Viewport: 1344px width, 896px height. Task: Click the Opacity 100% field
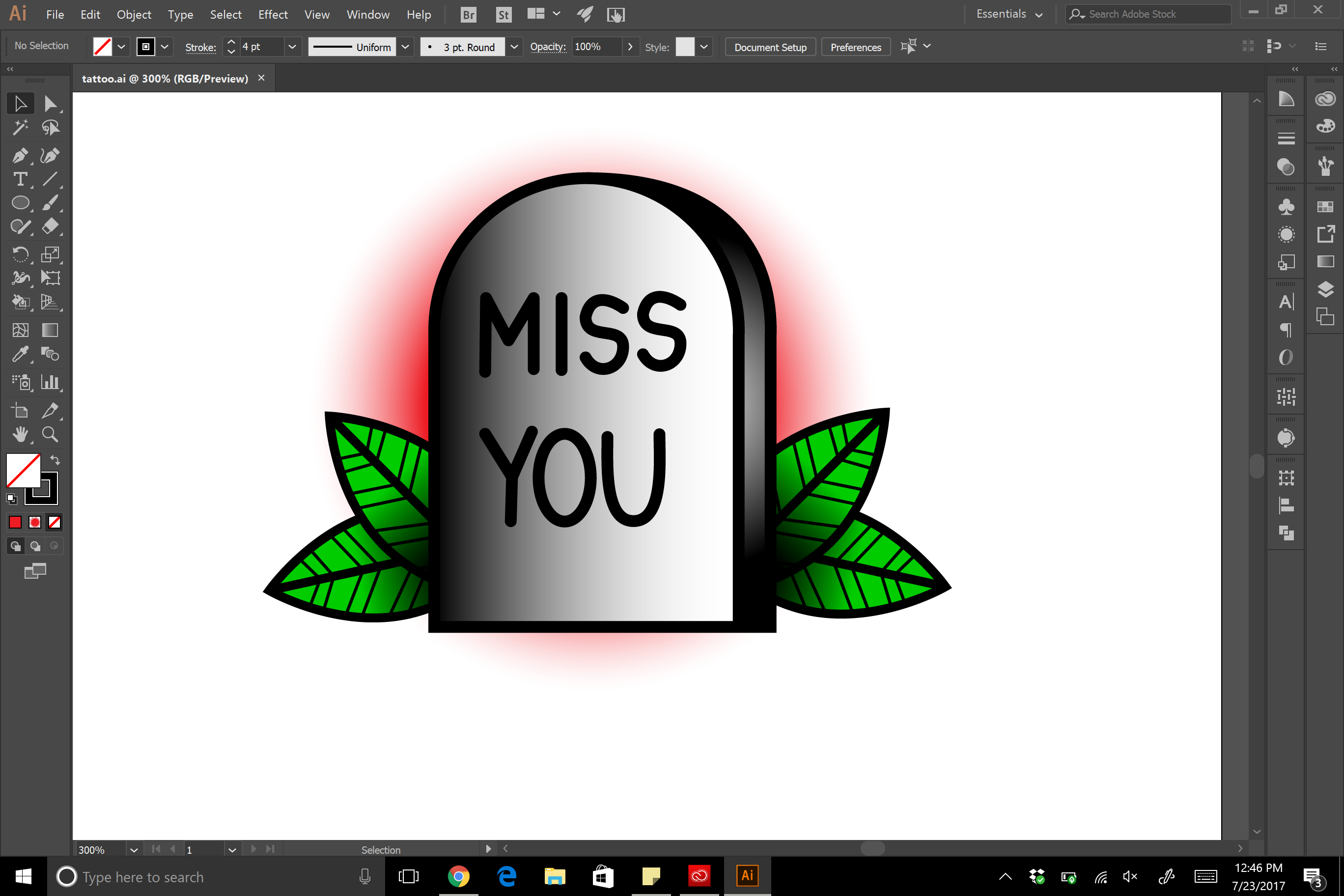597,47
